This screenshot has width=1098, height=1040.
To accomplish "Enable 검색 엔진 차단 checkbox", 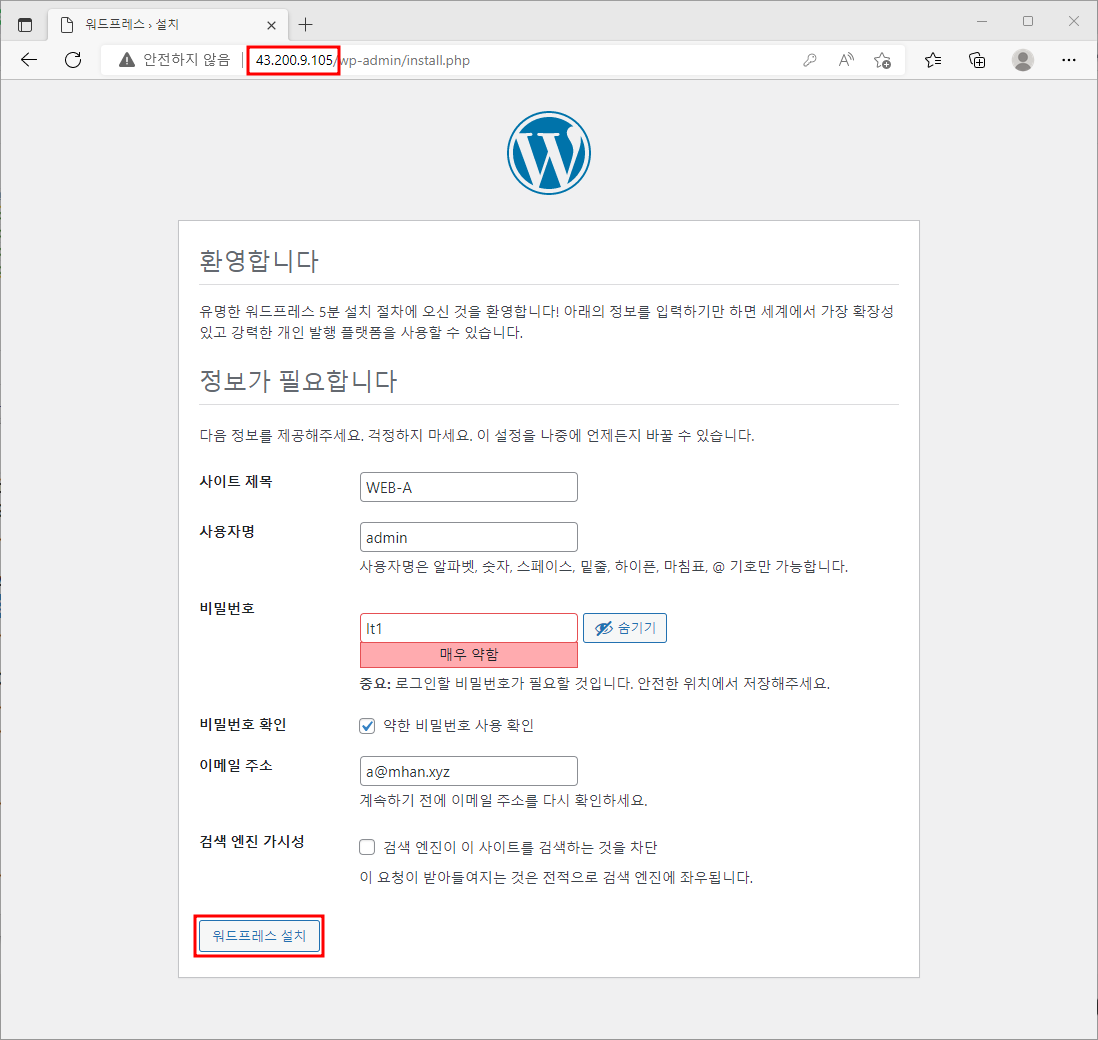I will [x=367, y=847].
